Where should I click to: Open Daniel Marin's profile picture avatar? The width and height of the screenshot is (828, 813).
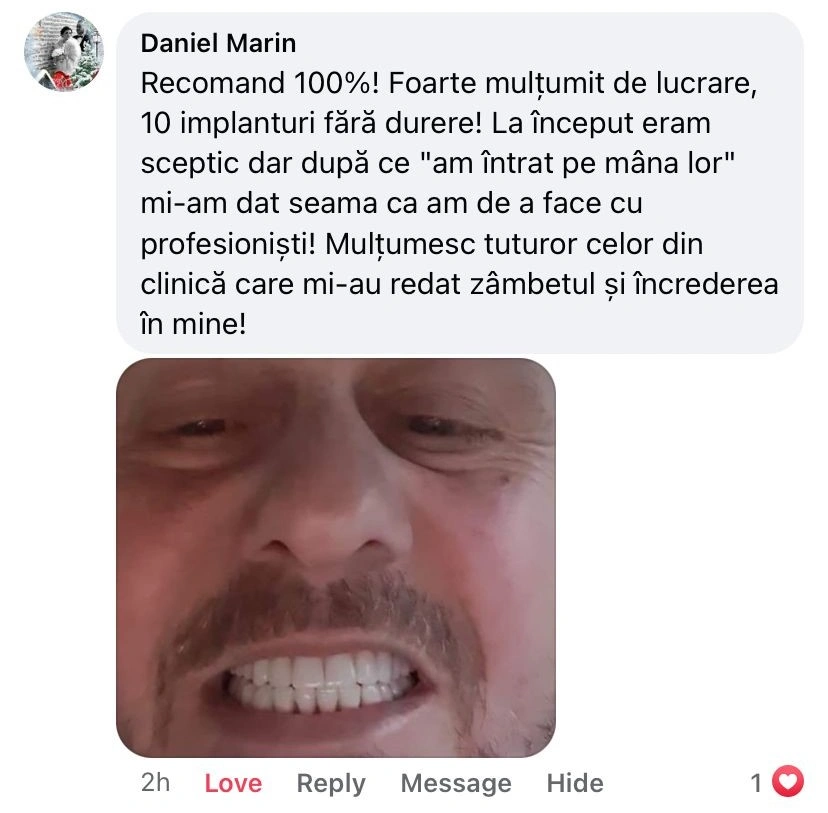(64, 52)
